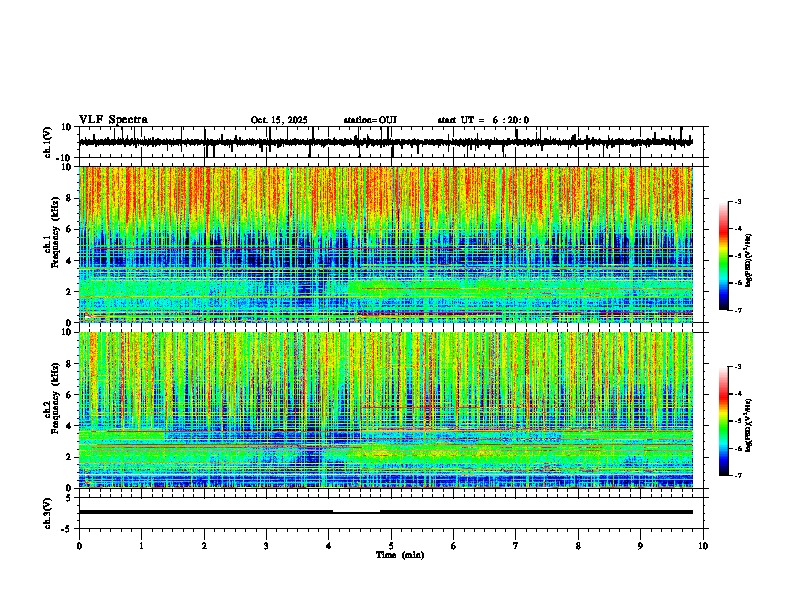
Task: Click the "4" kHz tick on ch.2 spectrogram
Action: (71, 426)
